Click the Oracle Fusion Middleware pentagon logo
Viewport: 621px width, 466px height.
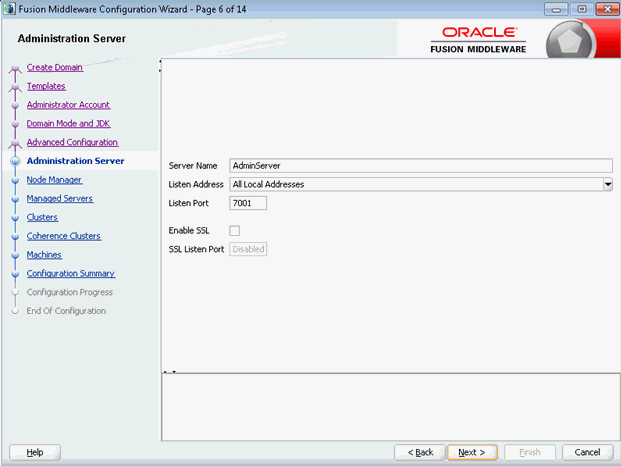click(x=569, y=42)
